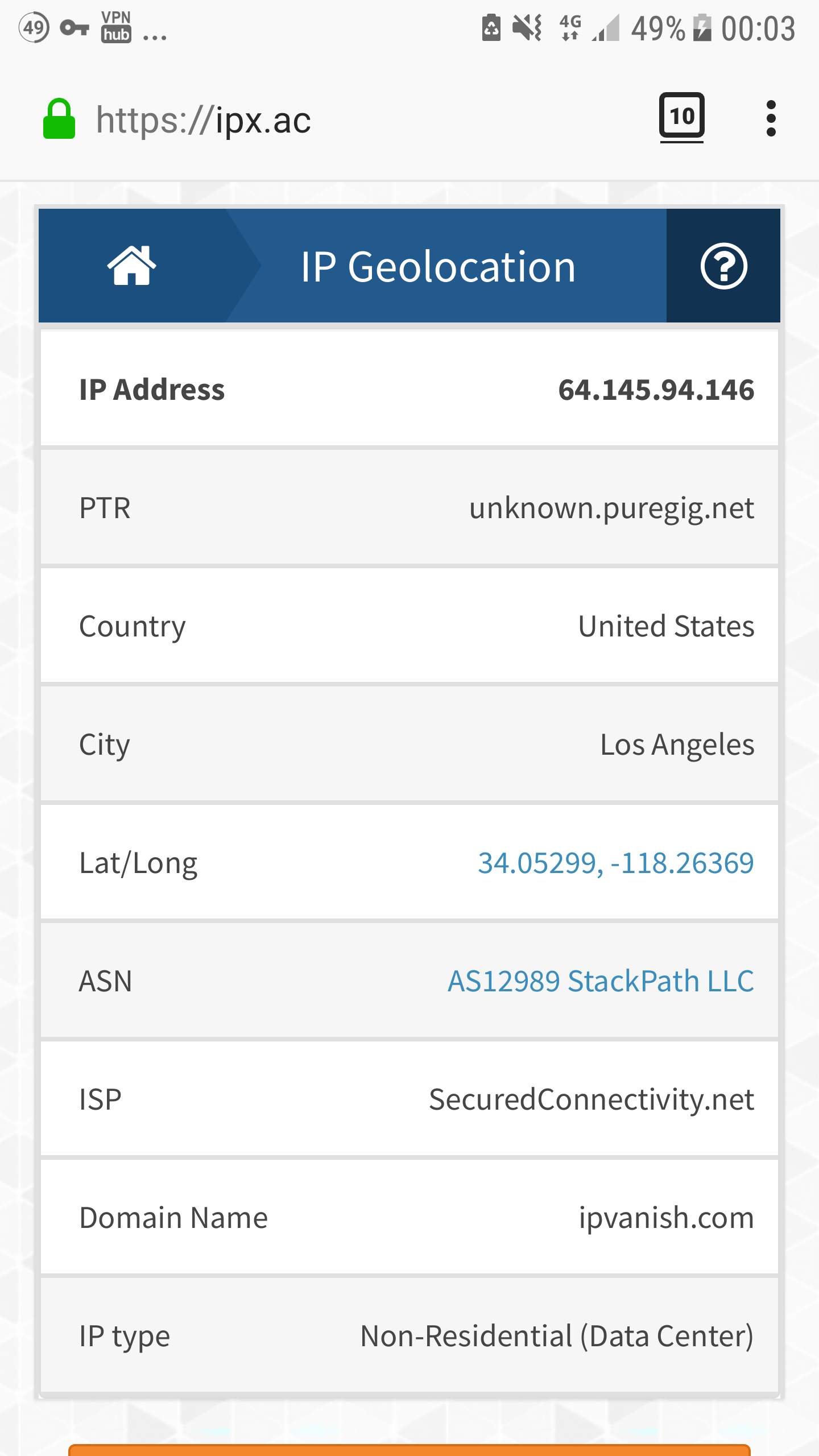Tap the green SSL padlock icon
Screen dimensions: 819x1456
[59, 119]
